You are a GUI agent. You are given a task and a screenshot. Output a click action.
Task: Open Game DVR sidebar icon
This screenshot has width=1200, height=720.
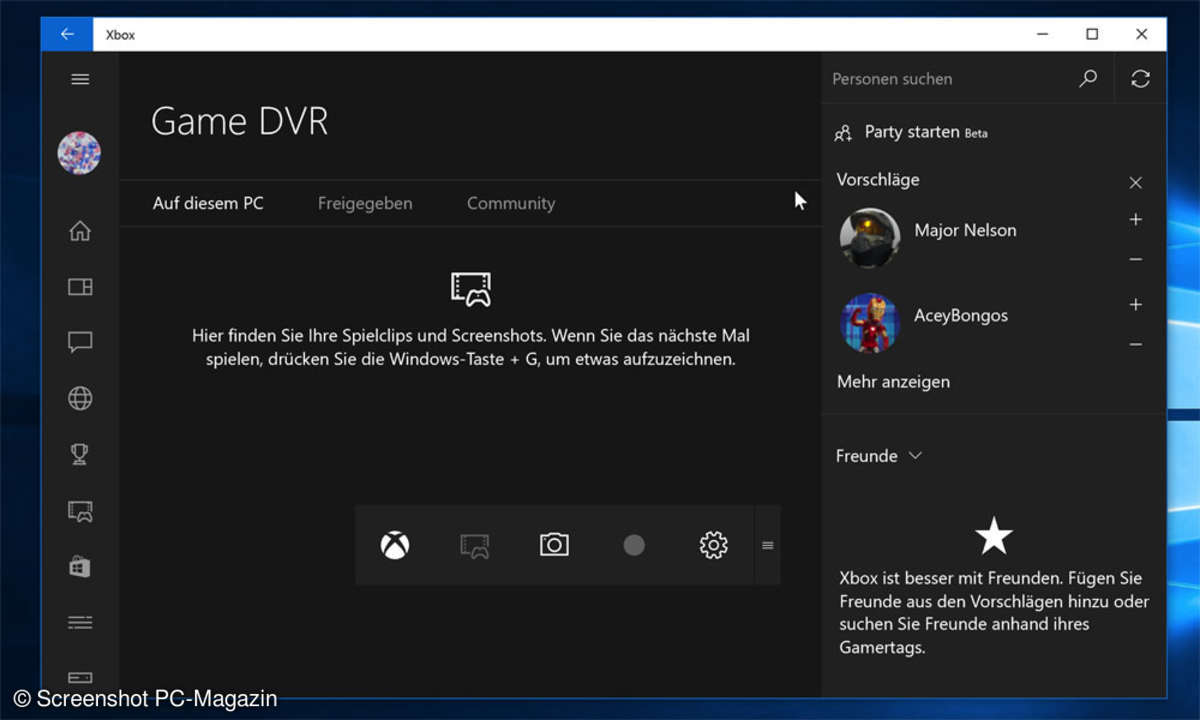[x=80, y=511]
